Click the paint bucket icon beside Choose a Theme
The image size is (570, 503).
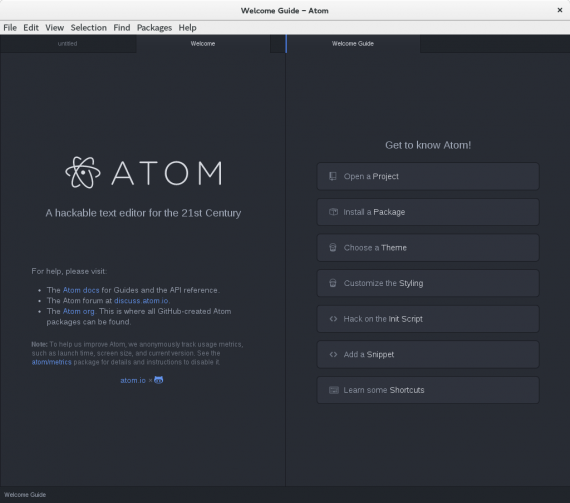pyautogui.click(x=333, y=248)
